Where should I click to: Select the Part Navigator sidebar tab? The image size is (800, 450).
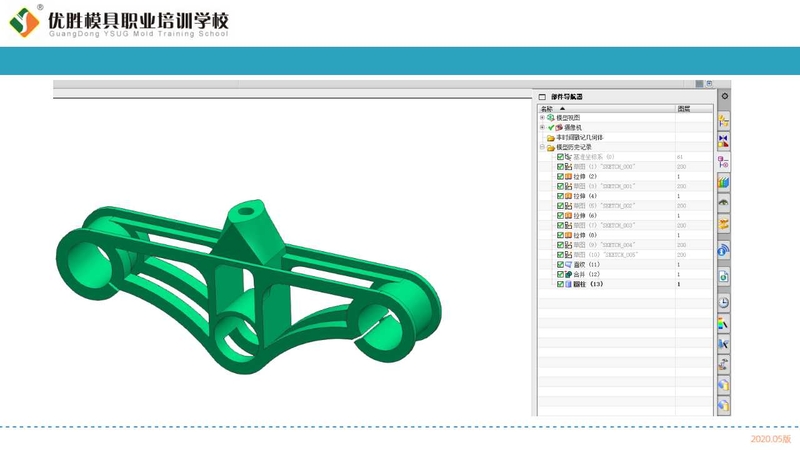pyautogui.click(x=723, y=161)
